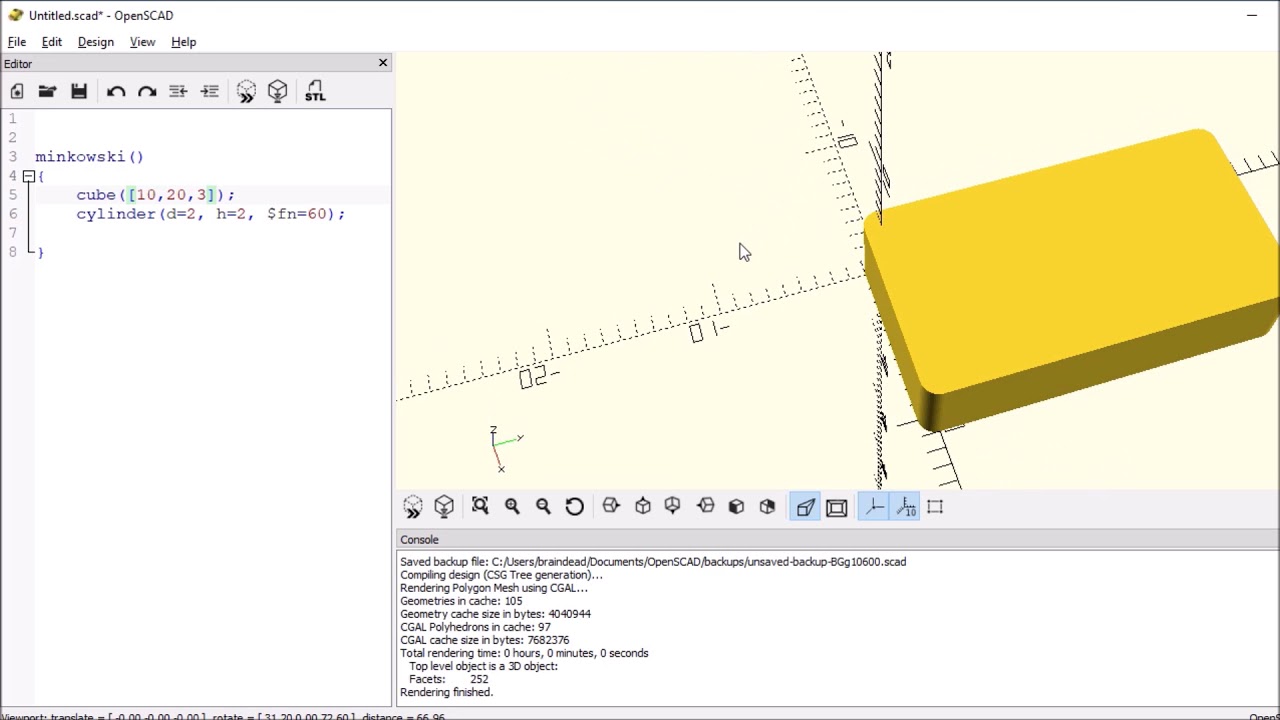Screen dimensions: 1280x720
Task: Switch to Back view
Action: [768, 507]
